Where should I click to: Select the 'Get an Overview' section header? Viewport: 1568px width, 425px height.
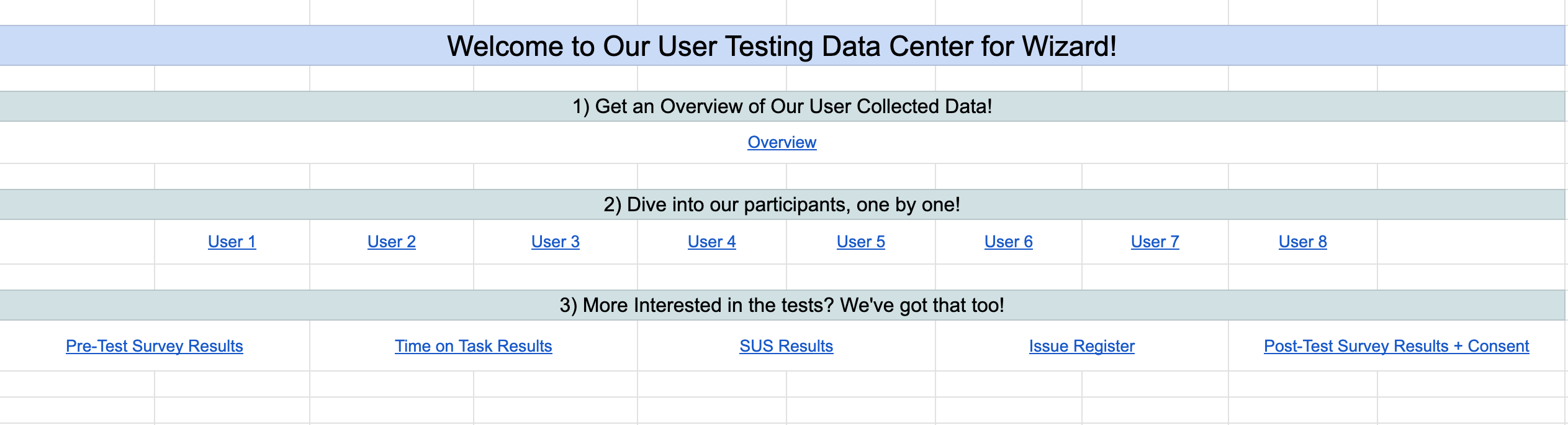click(x=782, y=106)
